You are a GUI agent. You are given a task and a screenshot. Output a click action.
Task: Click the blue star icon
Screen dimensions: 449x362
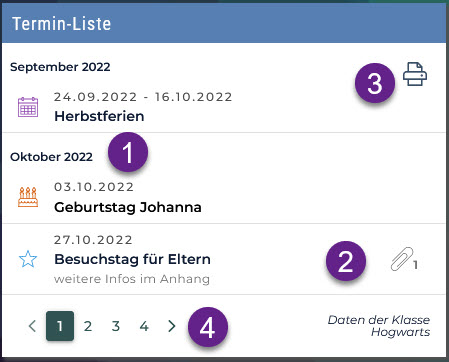(28, 259)
